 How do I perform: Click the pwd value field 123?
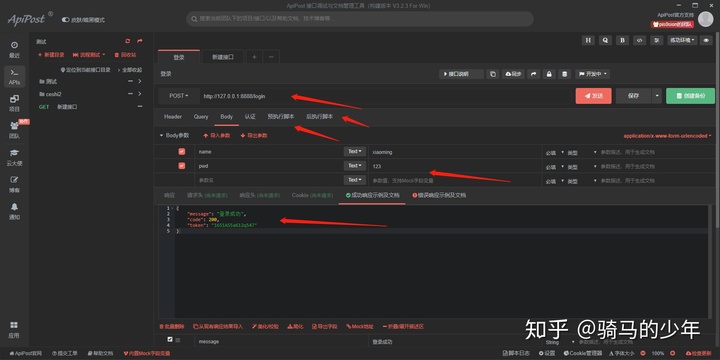pyautogui.click(x=455, y=166)
